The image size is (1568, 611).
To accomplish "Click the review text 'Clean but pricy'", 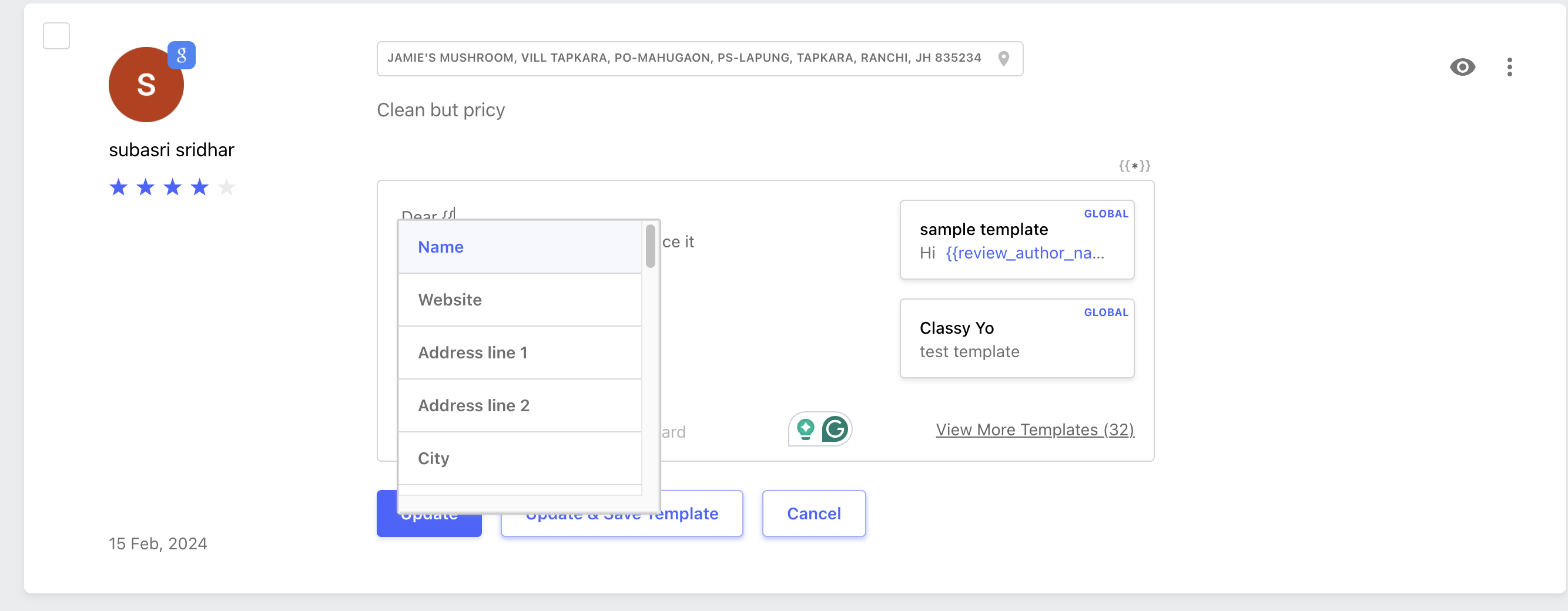I will tap(441, 110).
